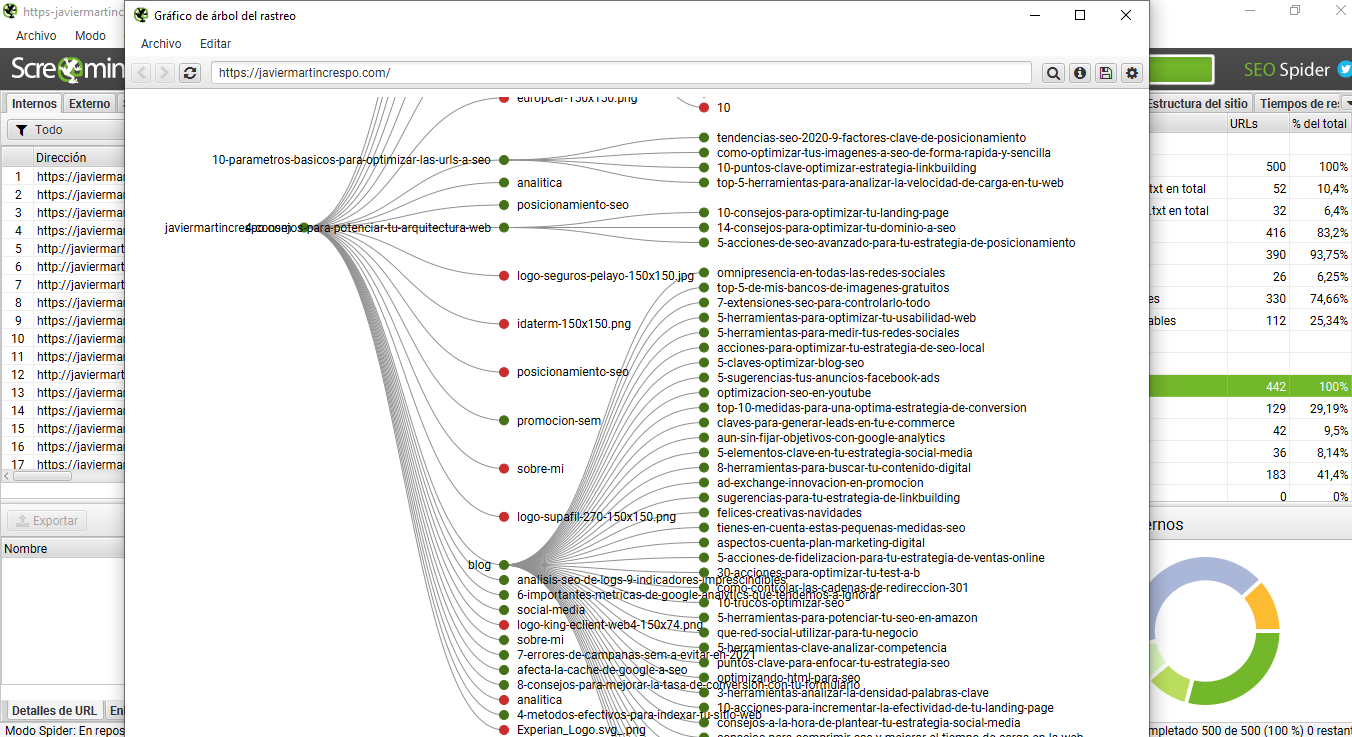
Task: Click the back navigation arrow in the crawl tree window
Action: (x=143, y=73)
